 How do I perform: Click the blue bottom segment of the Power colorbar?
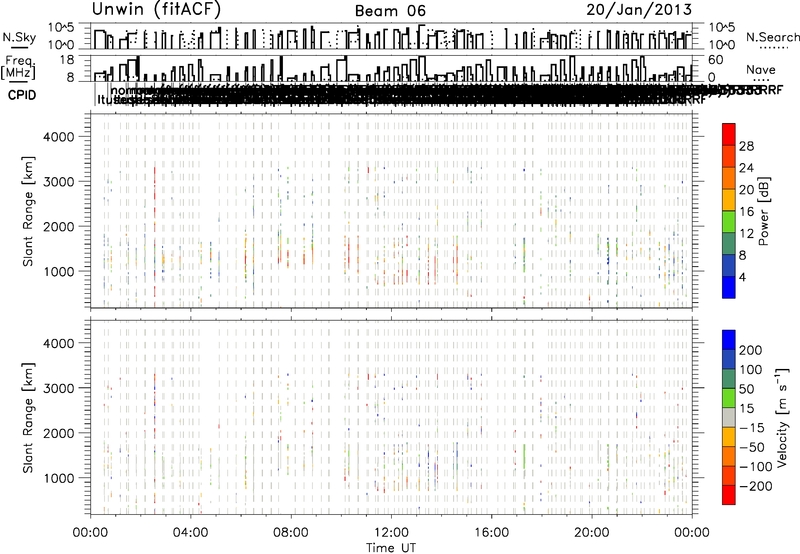pos(729,287)
